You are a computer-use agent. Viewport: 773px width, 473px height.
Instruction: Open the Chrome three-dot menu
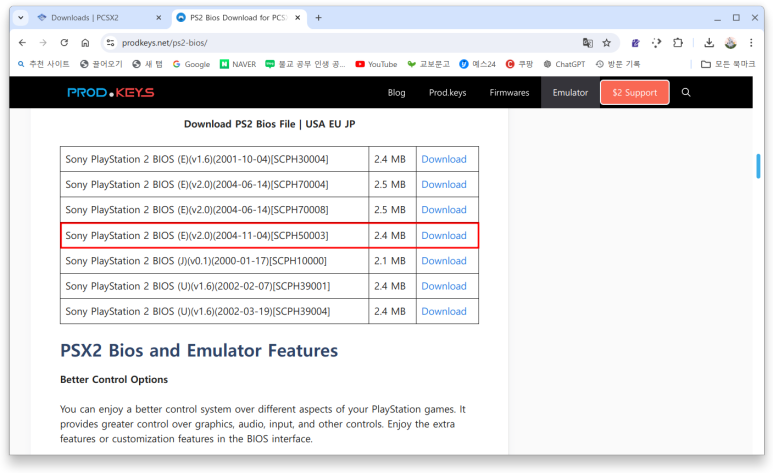click(751, 43)
